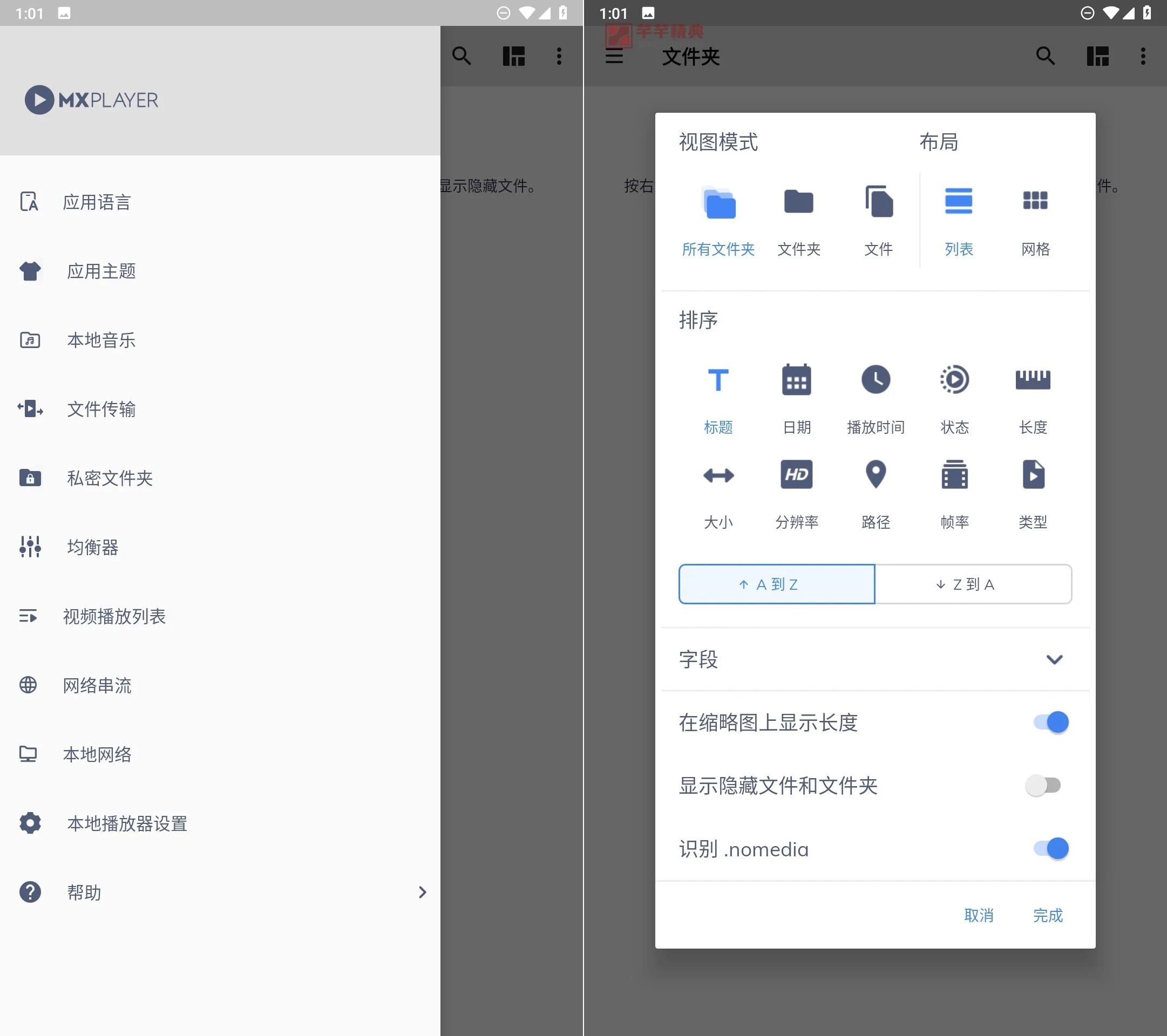Tap 完成 to confirm settings
This screenshot has width=1167, height=1036.
coord(1048,916)
